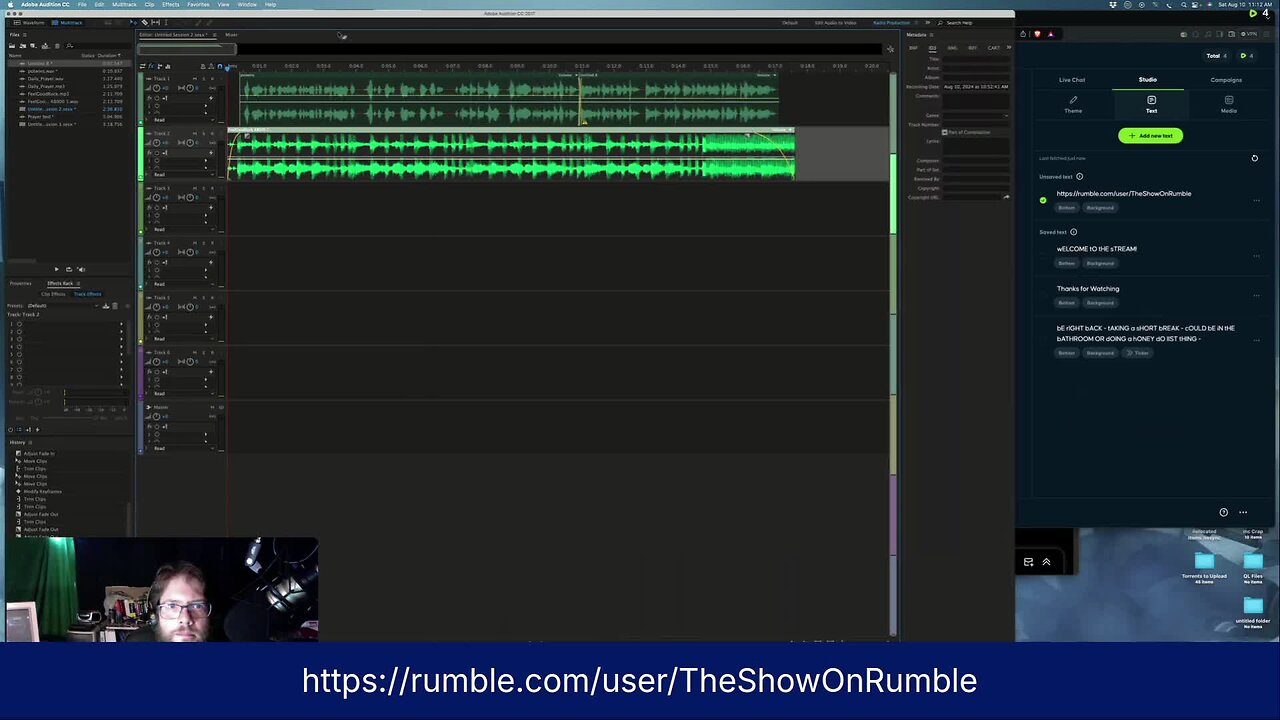Image resolution: width=1280 pixels, height=720 pixels.
Task: Toggle the snapping magnet icon above timeline
Action: pos(220,66)
